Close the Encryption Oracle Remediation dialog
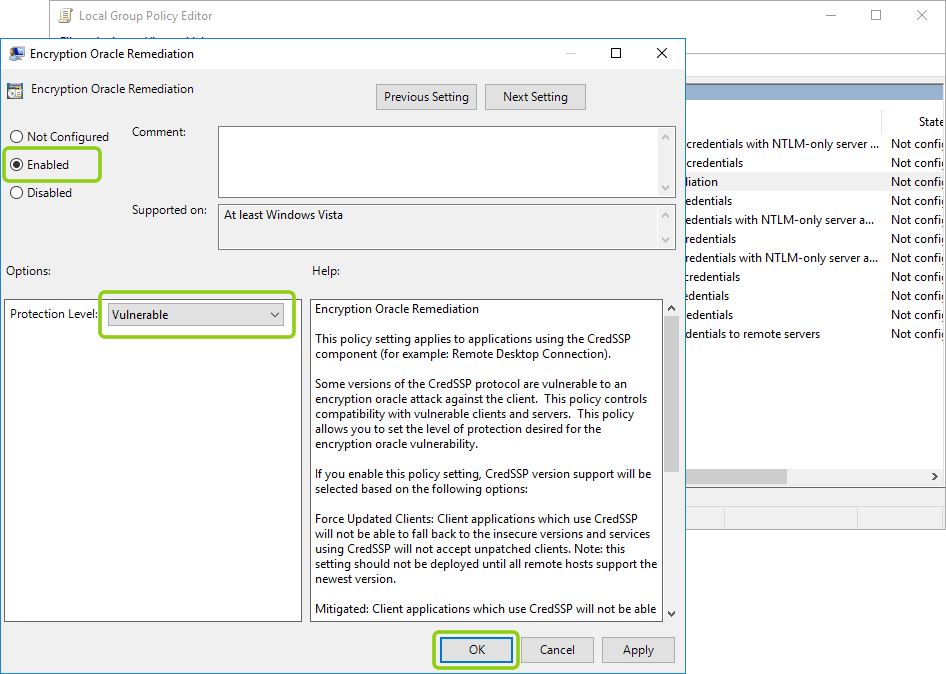This screenshot has width=946, height=674. (x=662, y=53)
